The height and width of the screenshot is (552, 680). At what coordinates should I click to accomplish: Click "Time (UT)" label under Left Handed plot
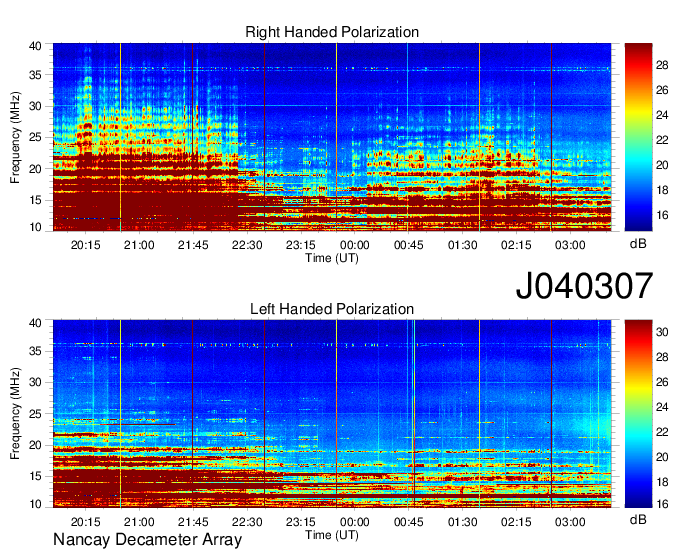pyautogui.click(x=332, y=535)
